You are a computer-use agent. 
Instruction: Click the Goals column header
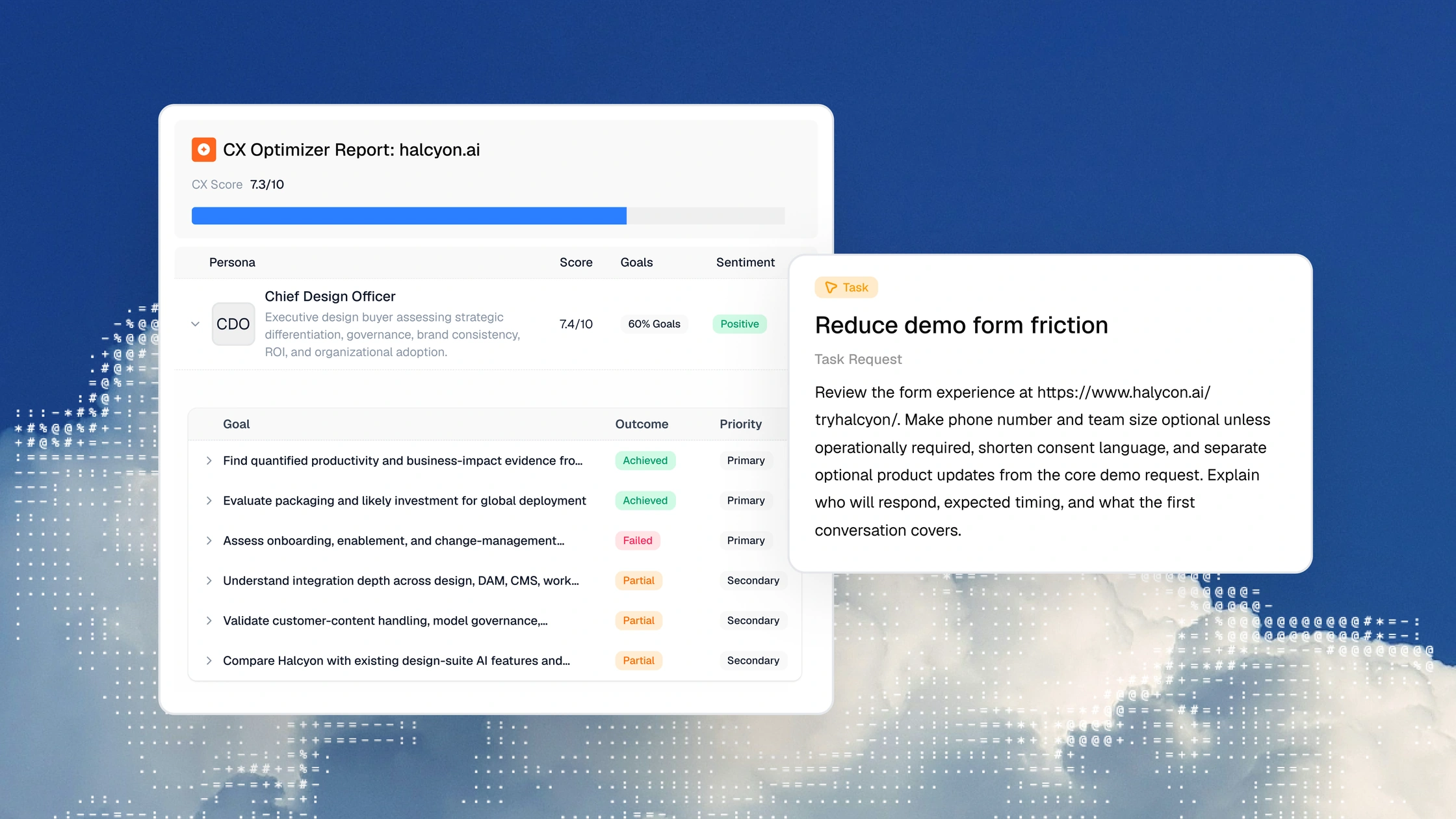click(636, 262)
